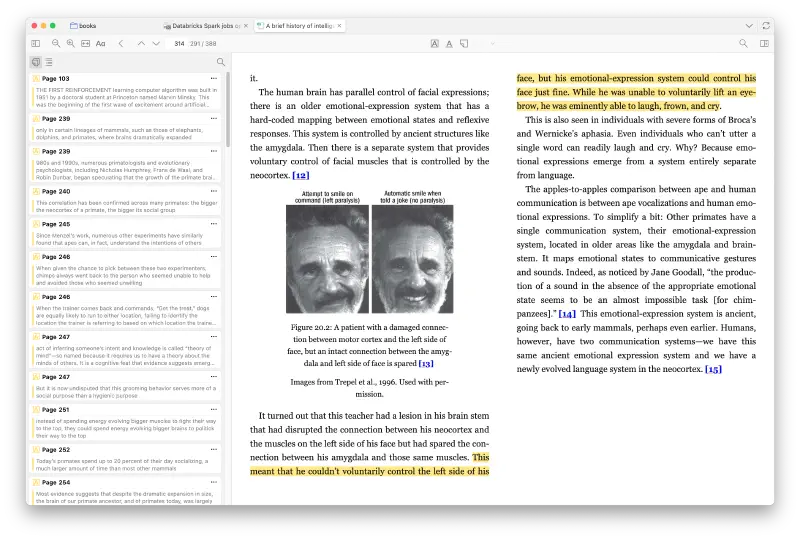Go to the previous page

[x=141, y=44]
